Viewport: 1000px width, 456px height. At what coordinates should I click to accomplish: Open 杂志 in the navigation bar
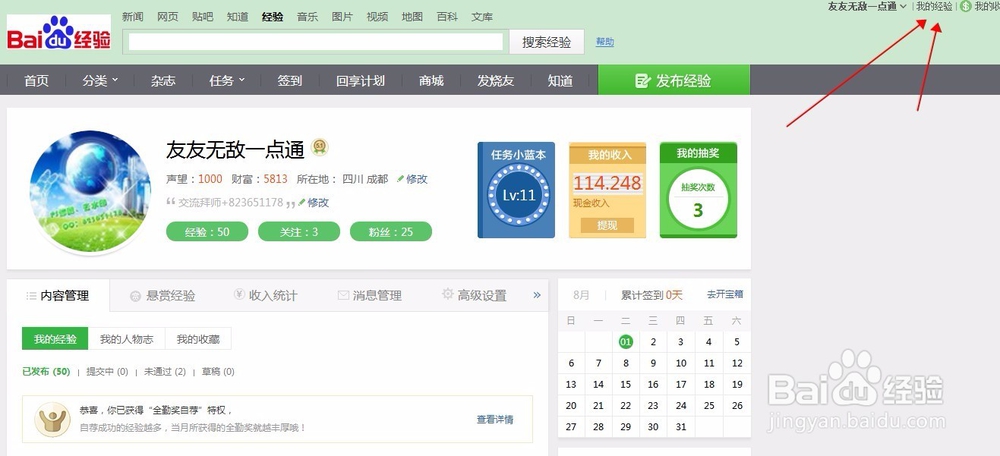pos(163,80)
